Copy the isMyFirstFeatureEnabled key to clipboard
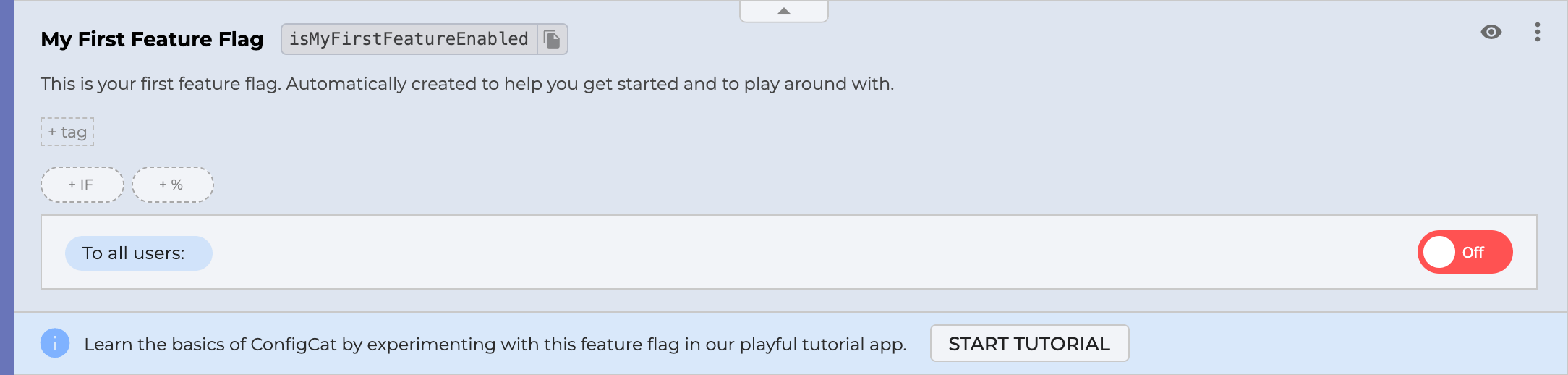Screen dimensions: 1568x375 (x=553, y=39)
